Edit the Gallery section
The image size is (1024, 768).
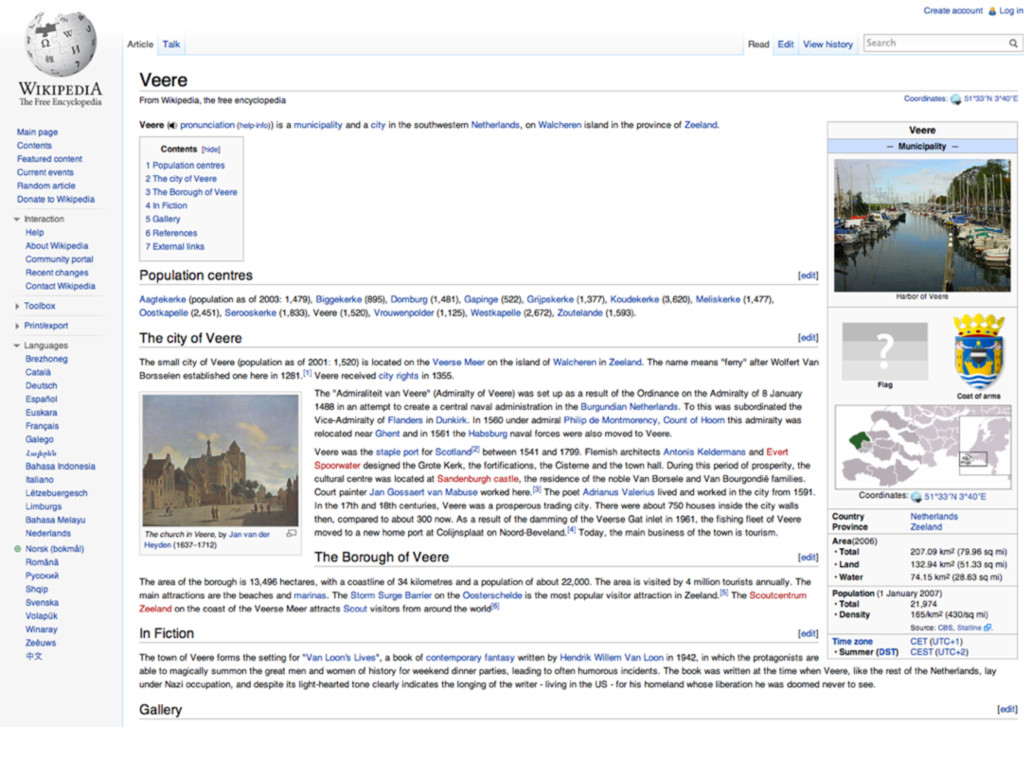(1007, 709)
